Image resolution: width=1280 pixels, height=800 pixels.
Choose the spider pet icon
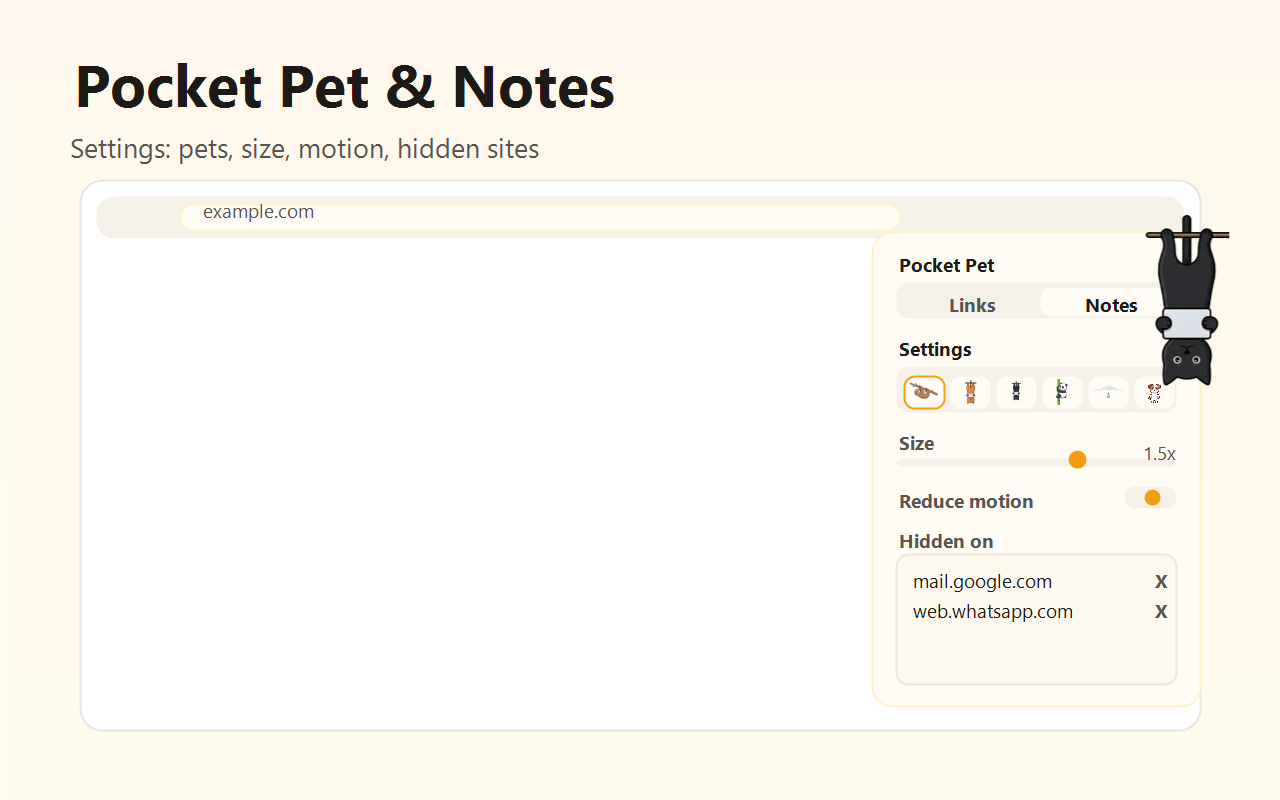(x=1108, y=392)
